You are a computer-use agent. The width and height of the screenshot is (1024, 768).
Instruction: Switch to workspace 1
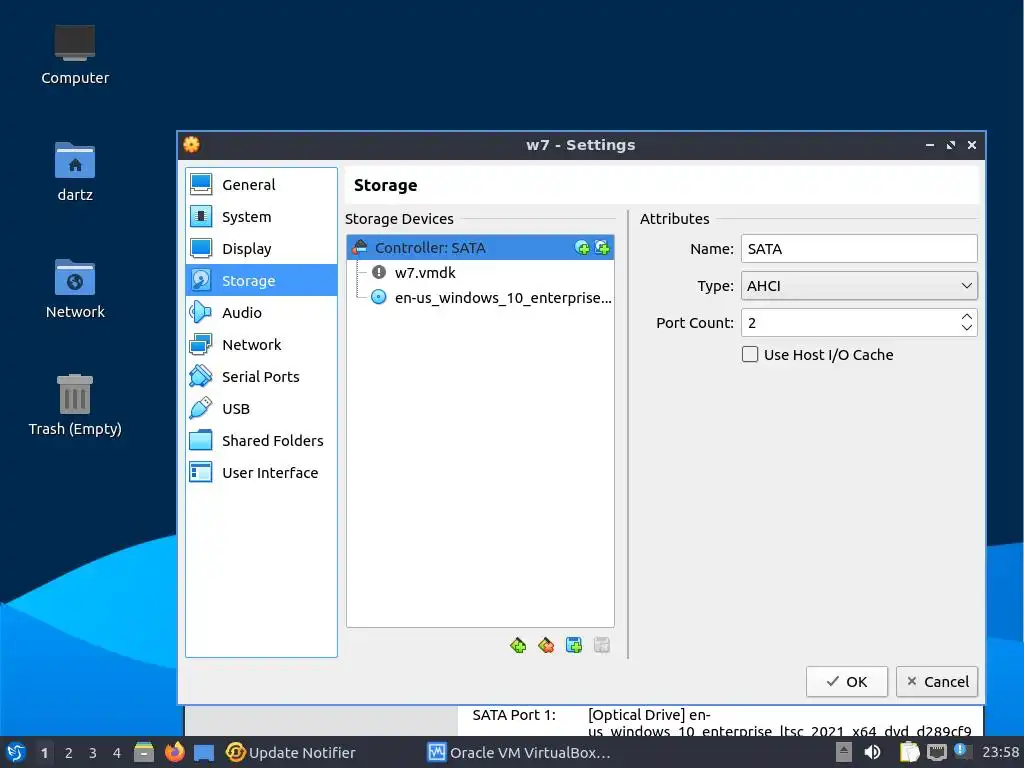click(x=44, y=753)
